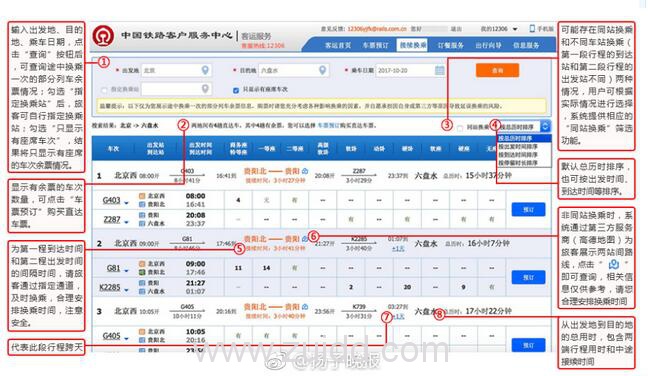Open map icon in route 2 贵阳北—贵阳
This screenshot has width=648, height=376.
pos(305,238)
